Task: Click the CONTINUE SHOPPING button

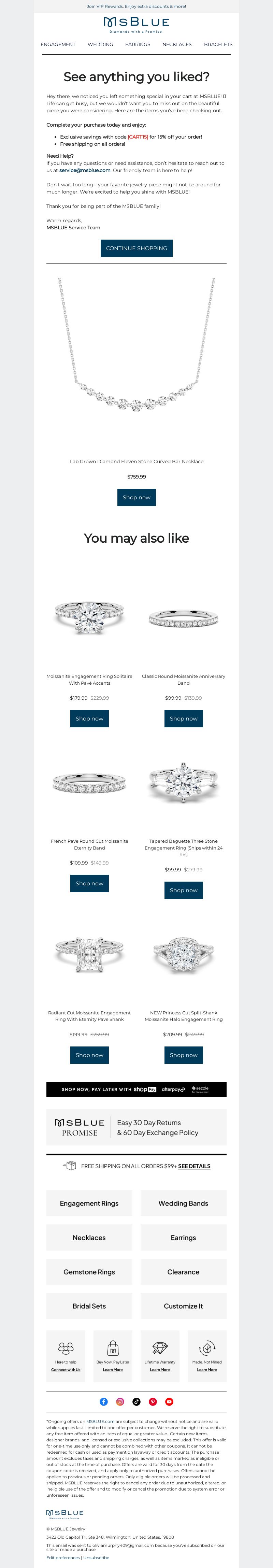Action: coord(136,248)
